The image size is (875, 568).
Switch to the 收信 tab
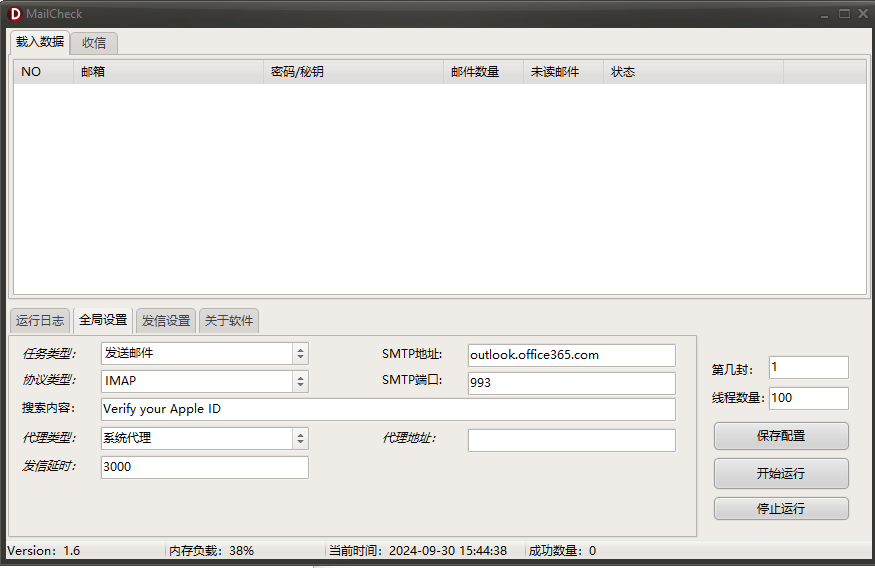coord(94,43)
